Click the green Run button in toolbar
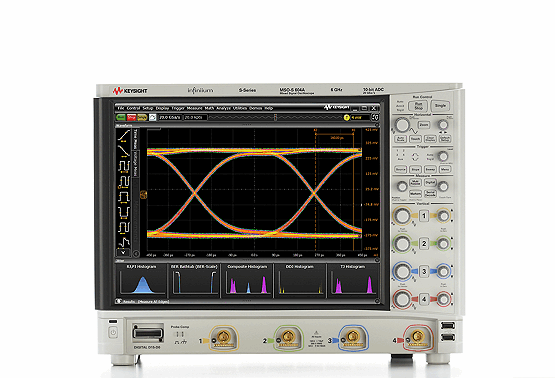Image resolution: width=555 pixels, height=378 pixels. click(121, 118)
